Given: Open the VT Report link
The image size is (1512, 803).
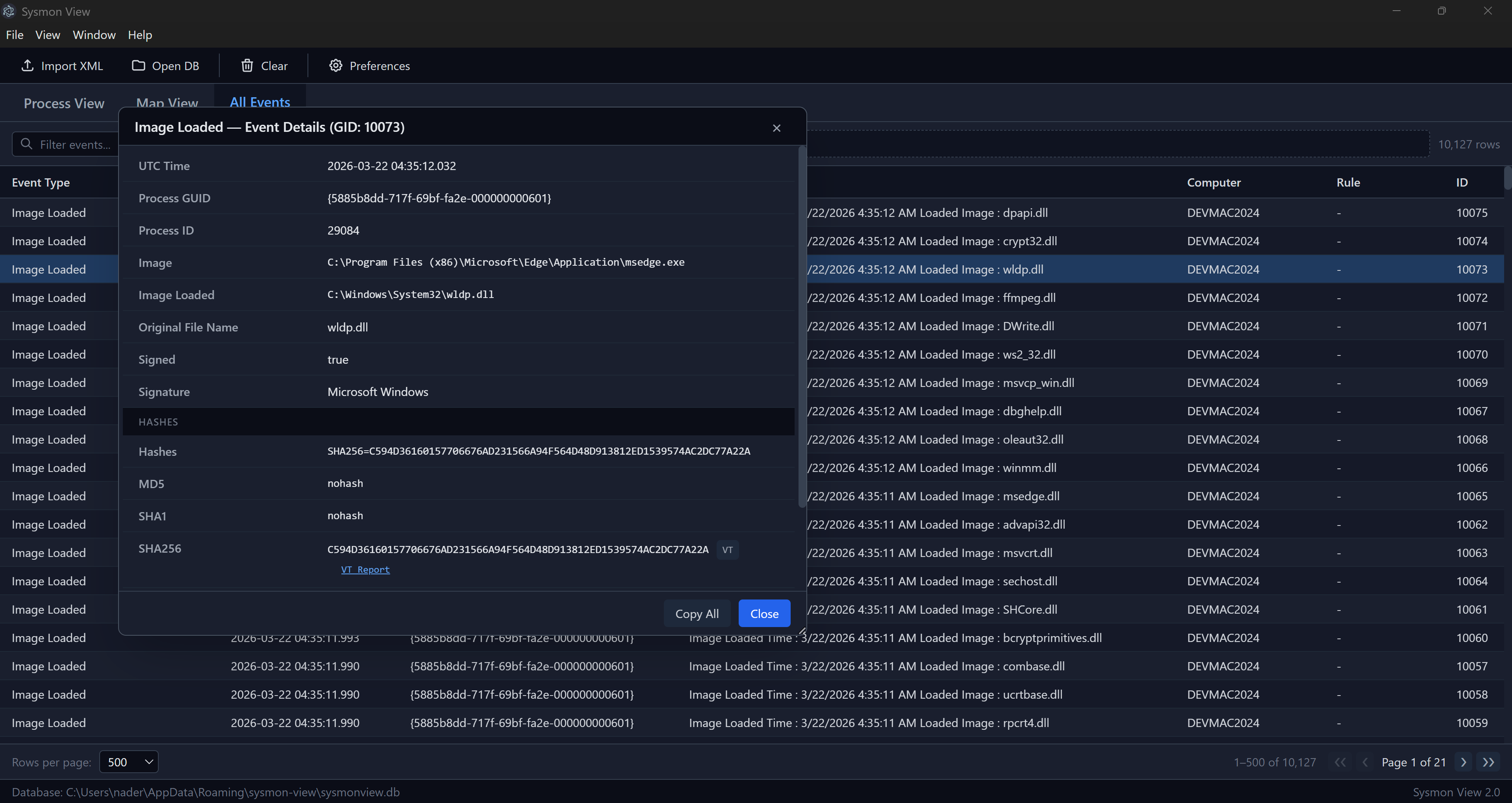Looking at the screenshot, I should click(365, 569).
